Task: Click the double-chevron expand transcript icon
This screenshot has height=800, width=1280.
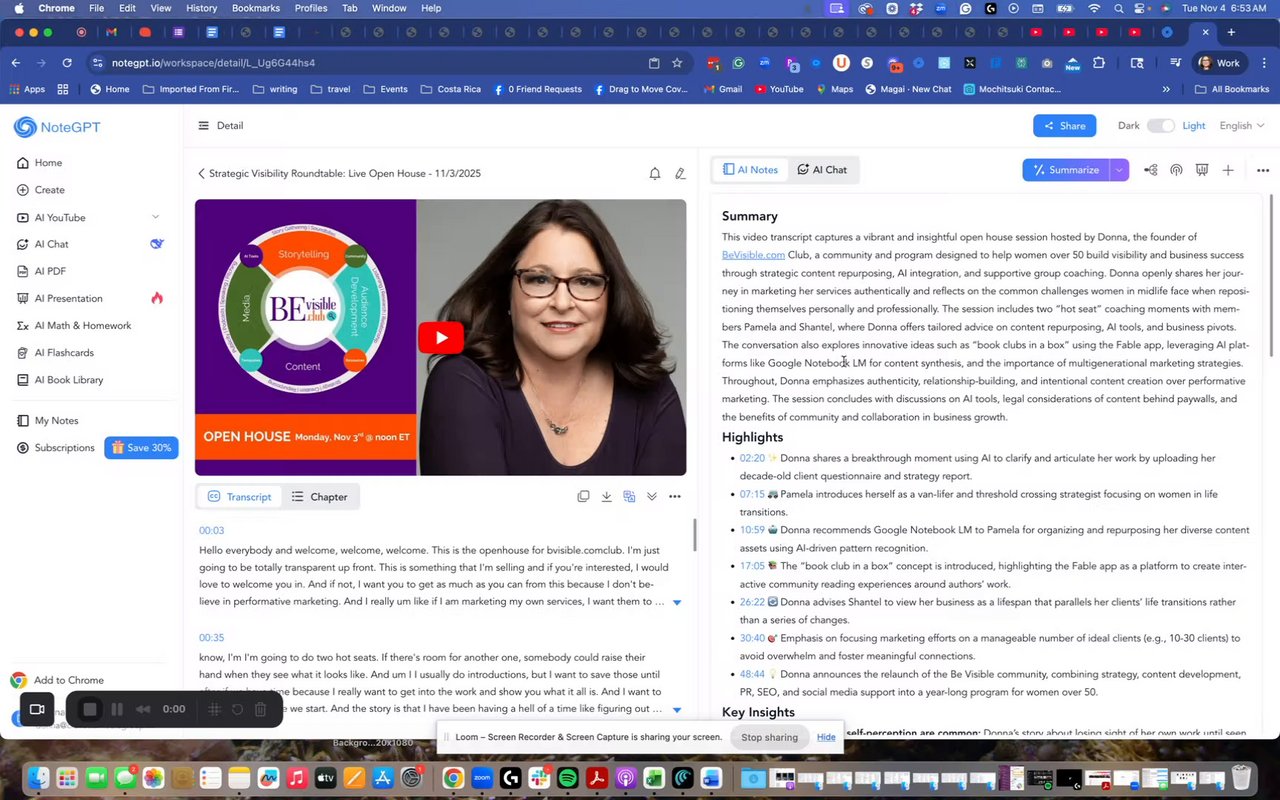Action: (x=652, y=496)
